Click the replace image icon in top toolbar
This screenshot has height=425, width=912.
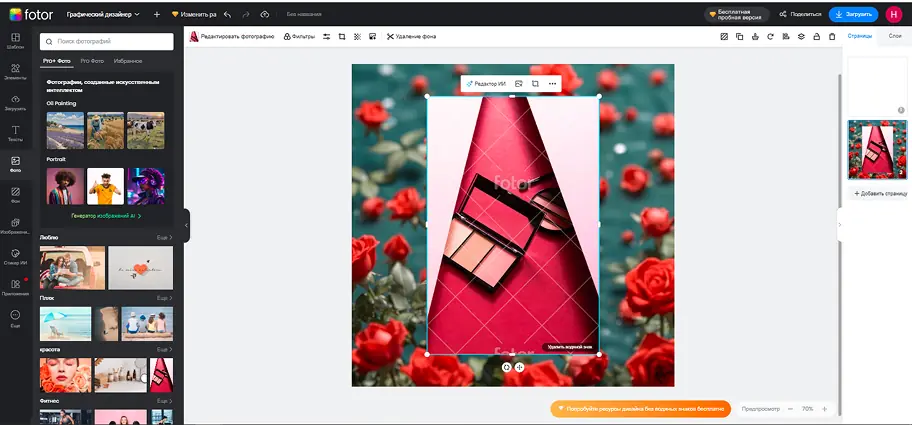[372, 37]
